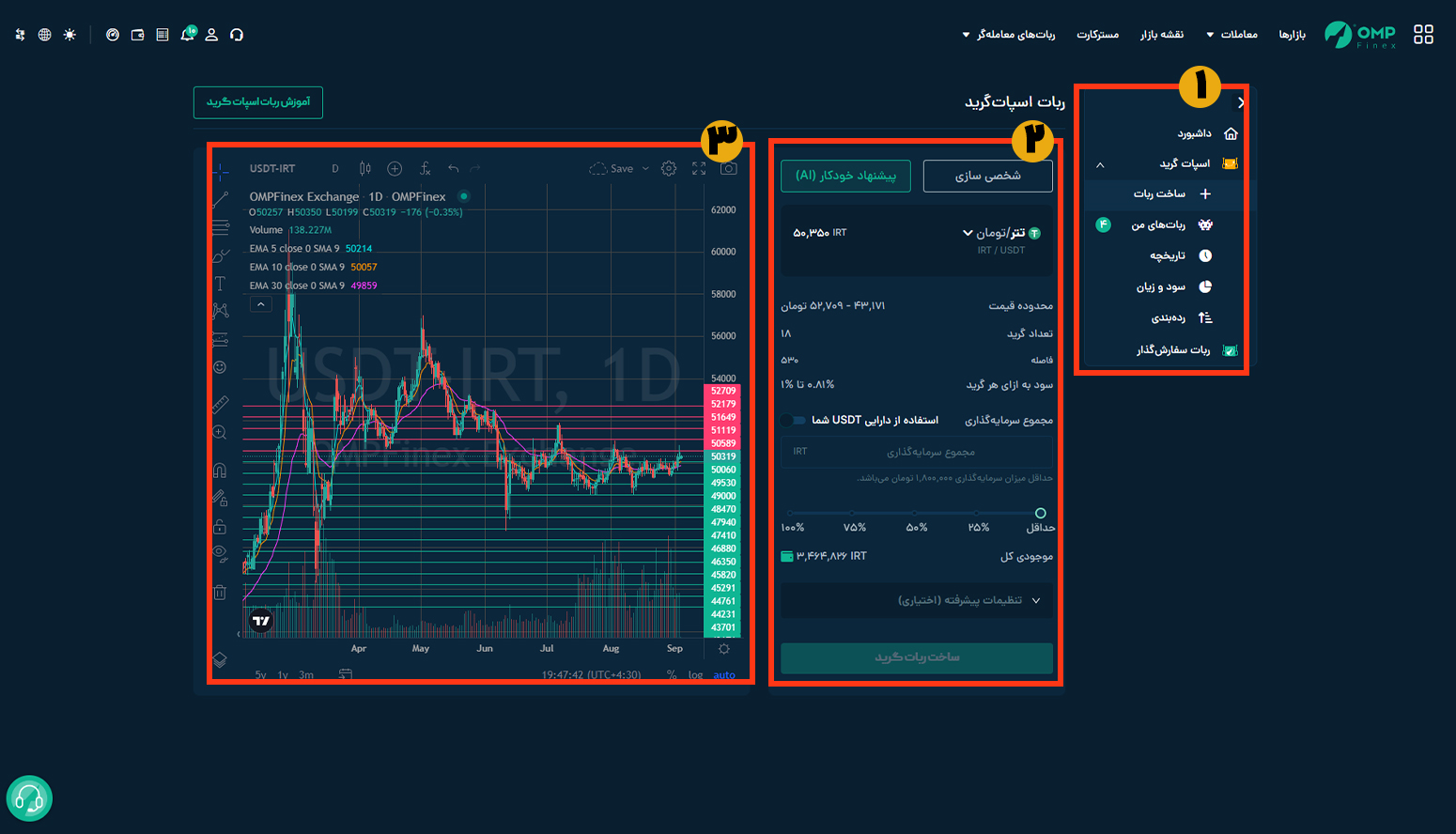Click the wallet icon beside total balance
The height and width of the screenshot is (834, 1456).
[787, 556]
